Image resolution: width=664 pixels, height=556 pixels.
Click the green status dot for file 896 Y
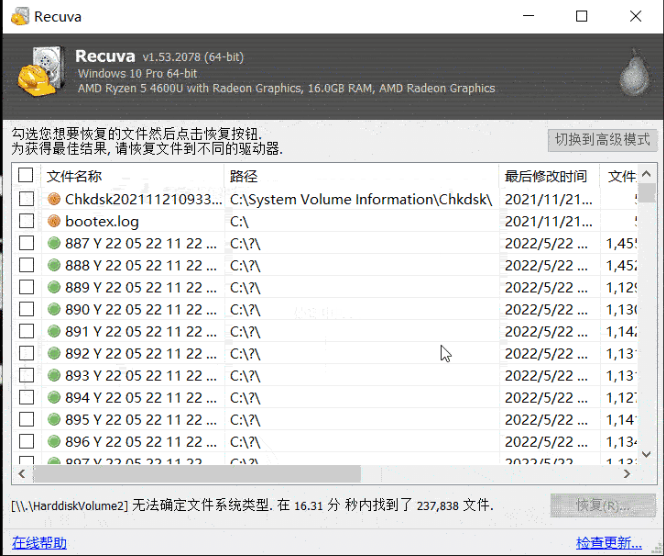pyautogui.click(x=54, y=441)
